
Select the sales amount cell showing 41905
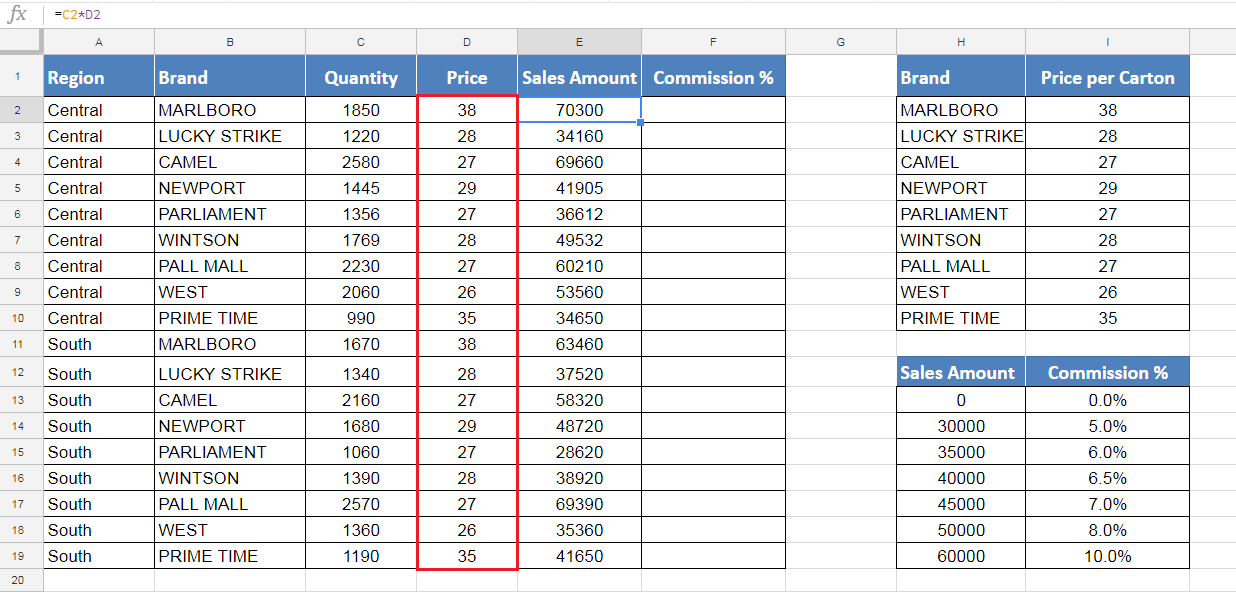click(x=579, y=188)
